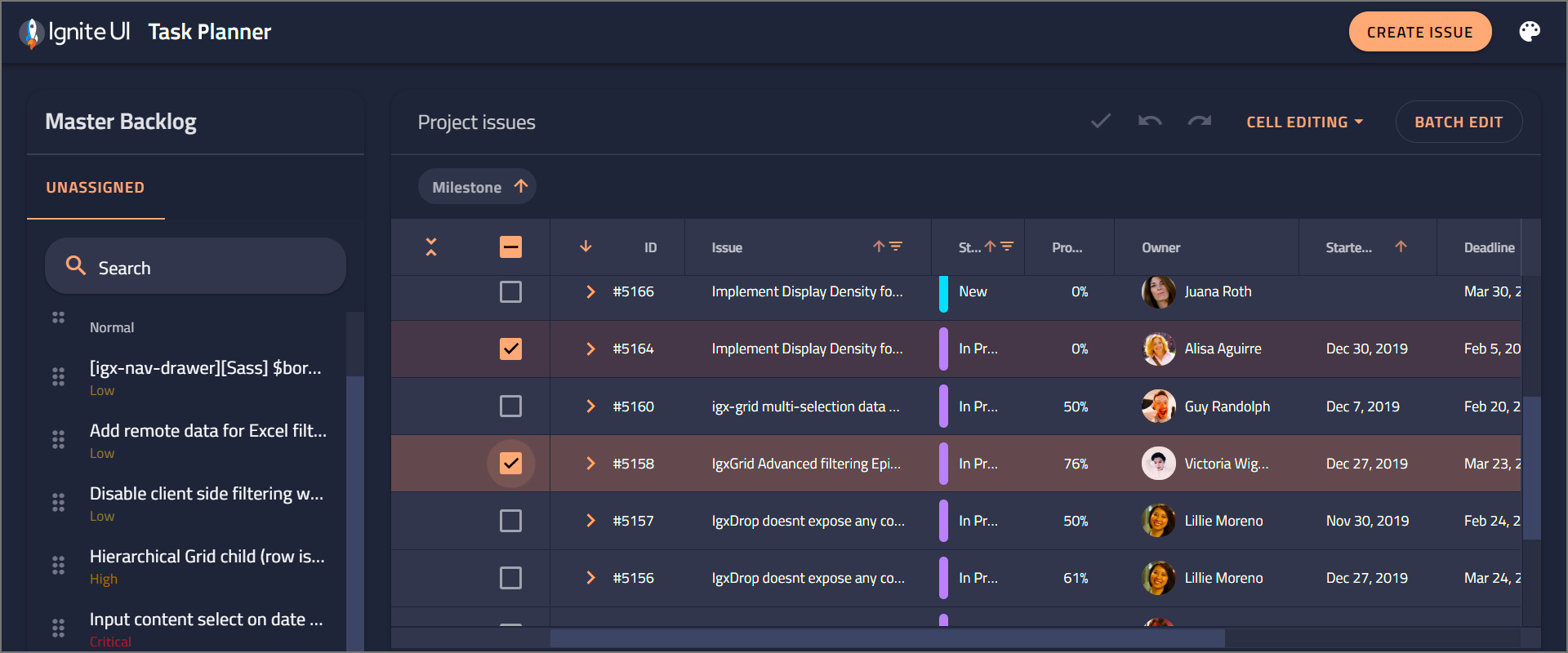This screenshot has height=653, width=1568.
Task: Click the Create Issue button
Action: click(x=1419, y=32)
